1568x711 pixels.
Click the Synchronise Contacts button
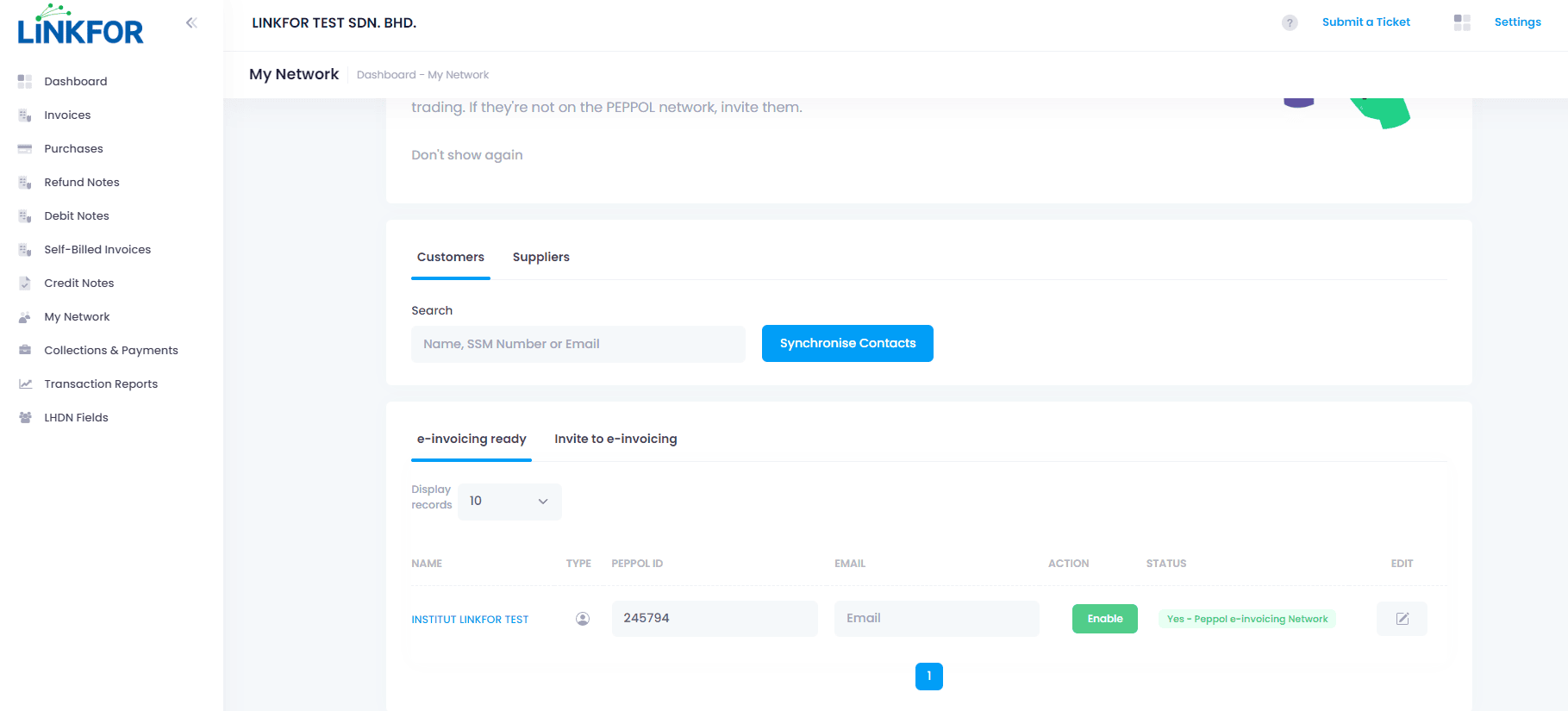click(847, 343)
